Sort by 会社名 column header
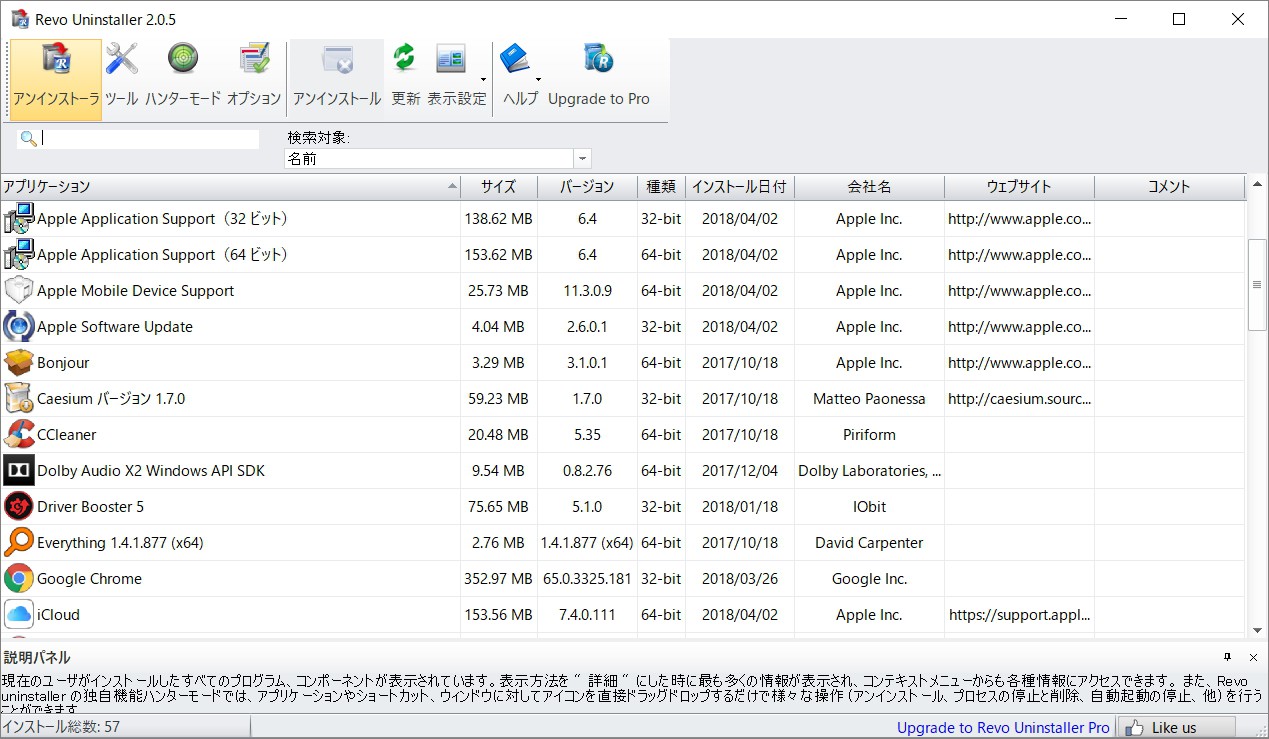Viewport: 1269px width, 739px height. tap(869, 187)
